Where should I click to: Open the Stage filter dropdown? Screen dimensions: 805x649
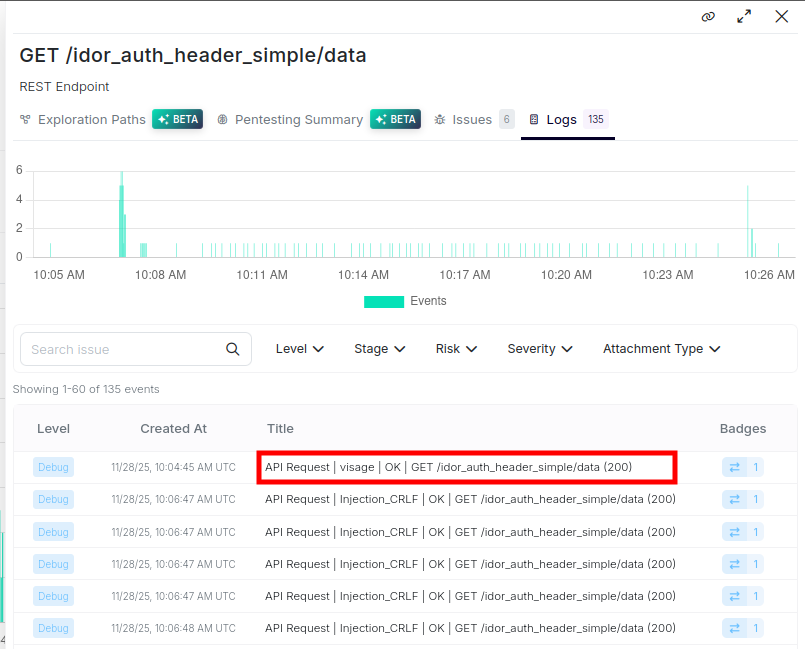coord(379,349)
